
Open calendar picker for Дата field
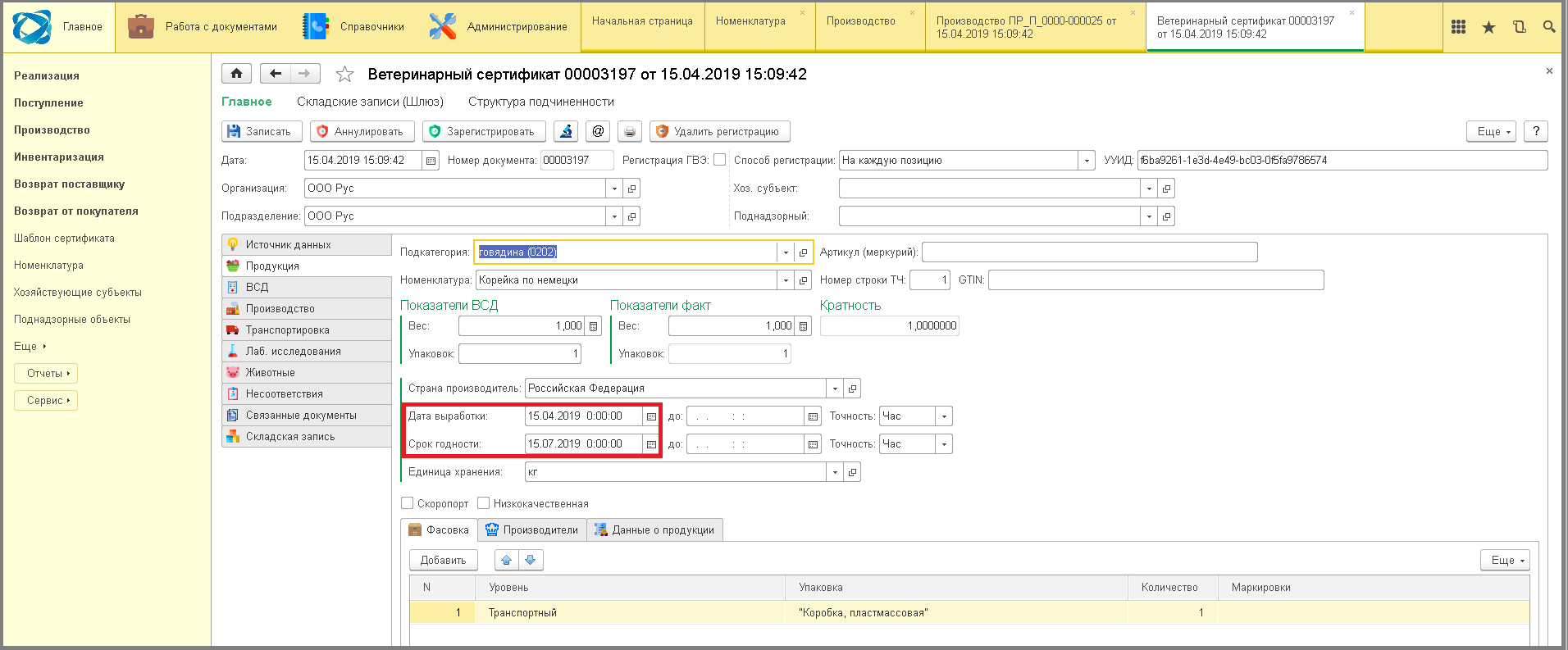pos(431,161)
